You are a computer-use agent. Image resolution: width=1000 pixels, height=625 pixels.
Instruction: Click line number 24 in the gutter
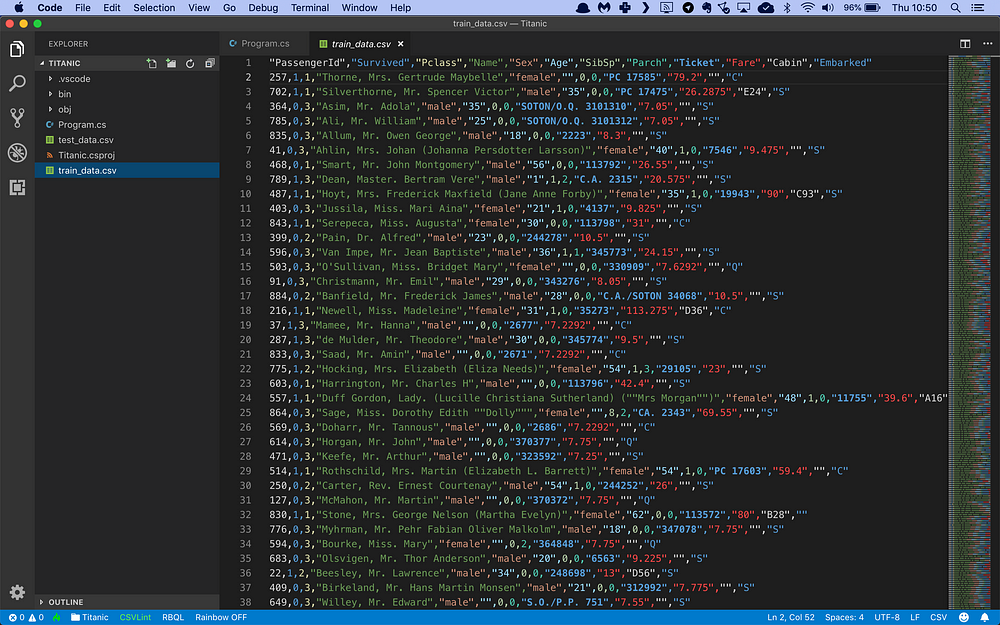[x=246, y=398]
